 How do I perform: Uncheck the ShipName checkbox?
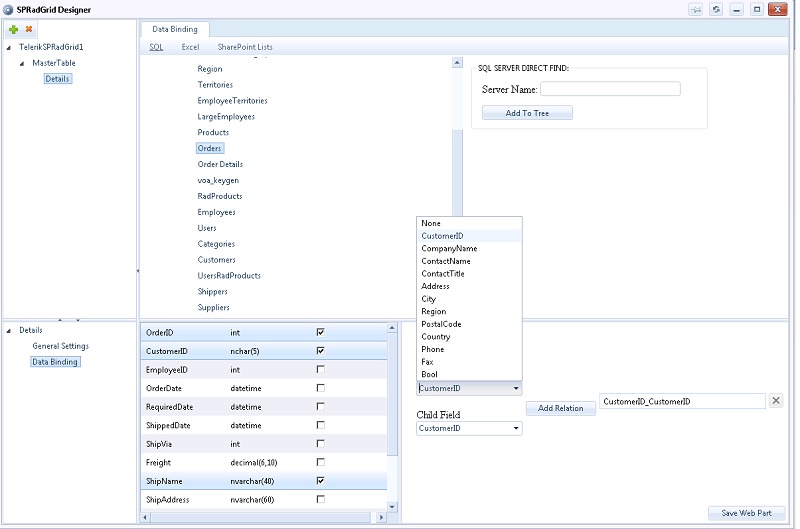coord(320,481)
